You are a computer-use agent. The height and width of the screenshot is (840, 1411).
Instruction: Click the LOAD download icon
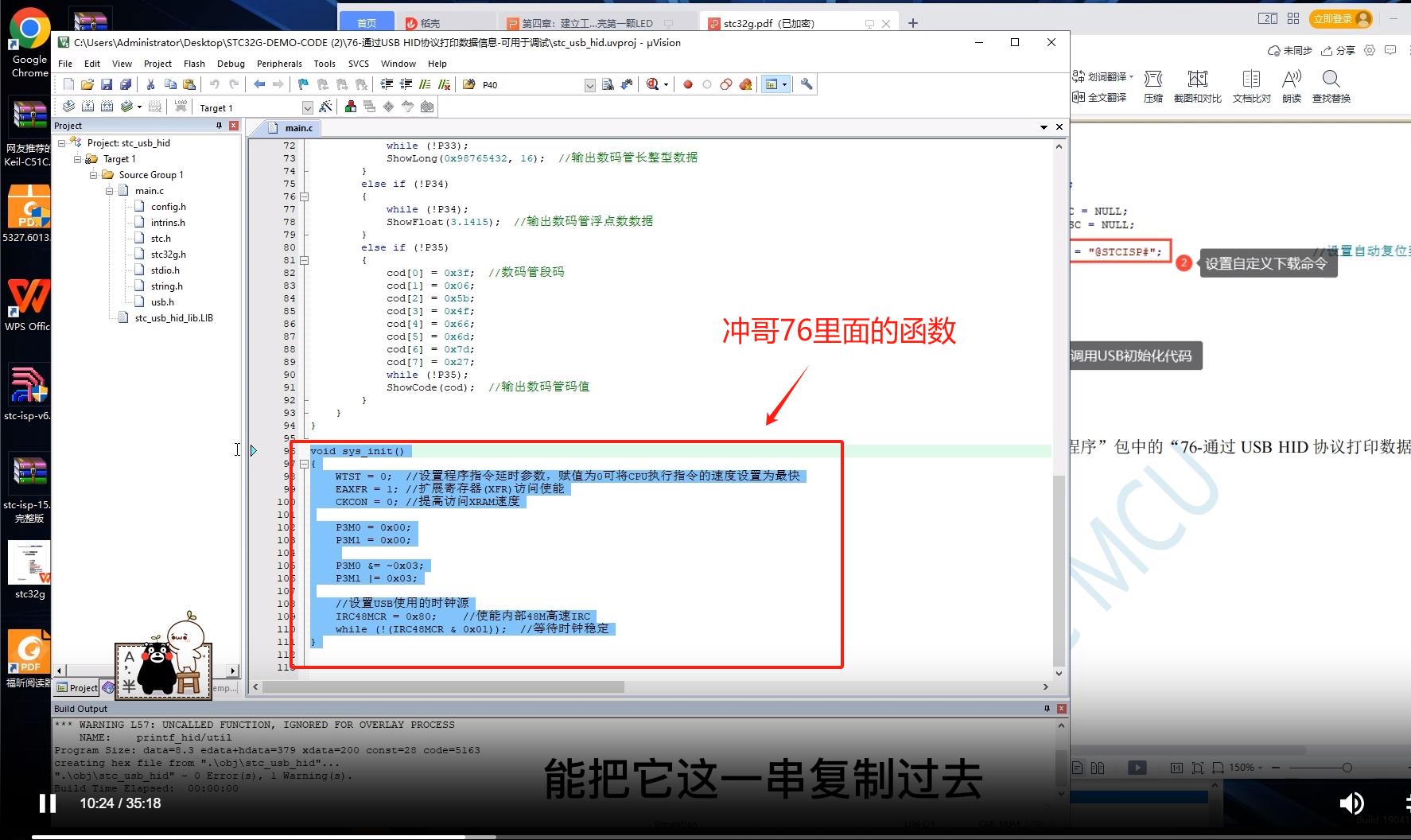(181, 107)
